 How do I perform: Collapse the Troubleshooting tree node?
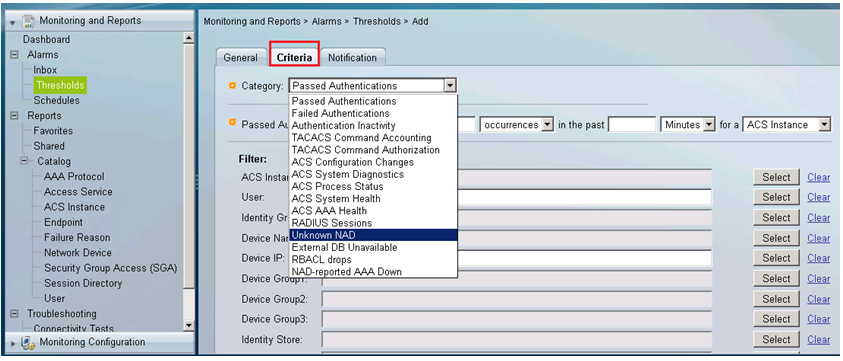(15, 314)
